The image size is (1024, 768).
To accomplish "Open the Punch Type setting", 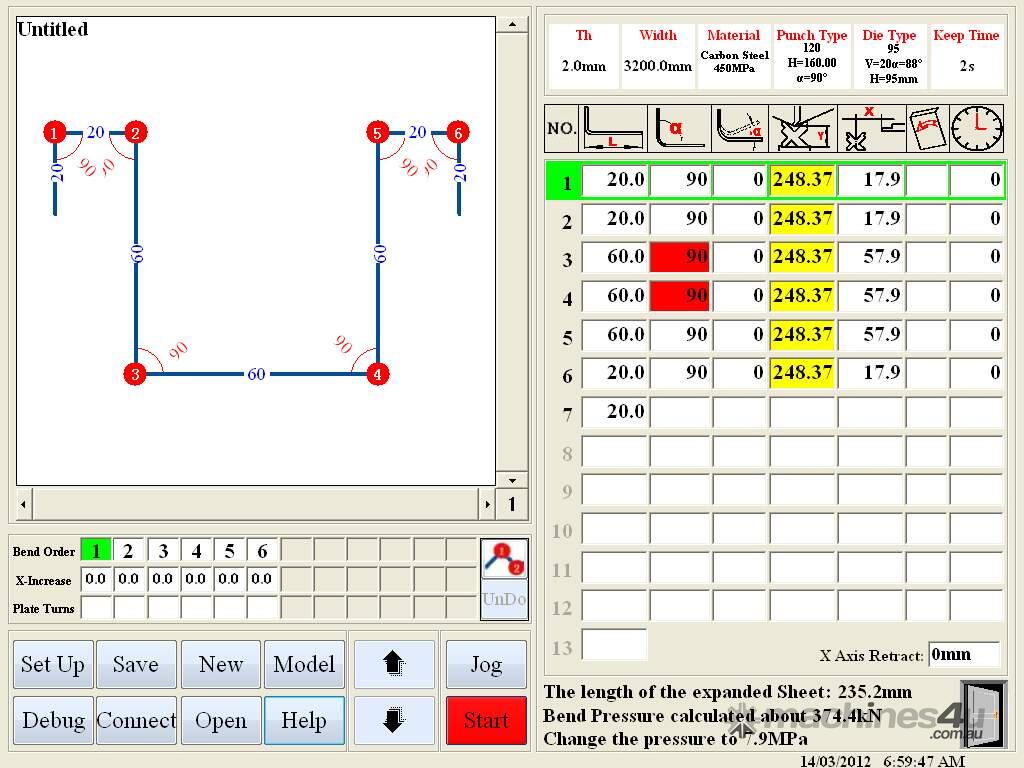I will coord(811,57).
